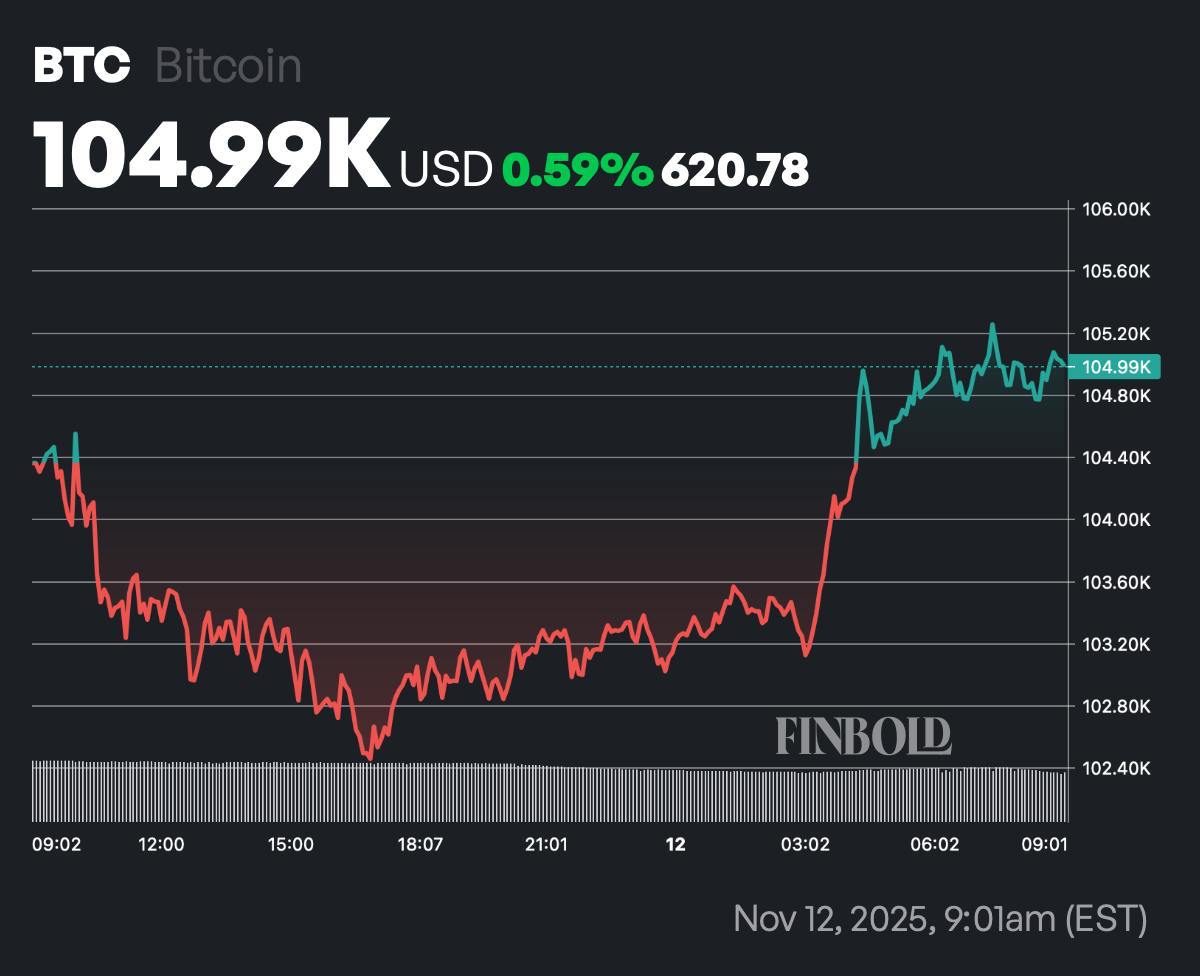Click the 620.78 price change figure
The height and width of the screenshot is (976, 1200).
[x=734, y=170]
